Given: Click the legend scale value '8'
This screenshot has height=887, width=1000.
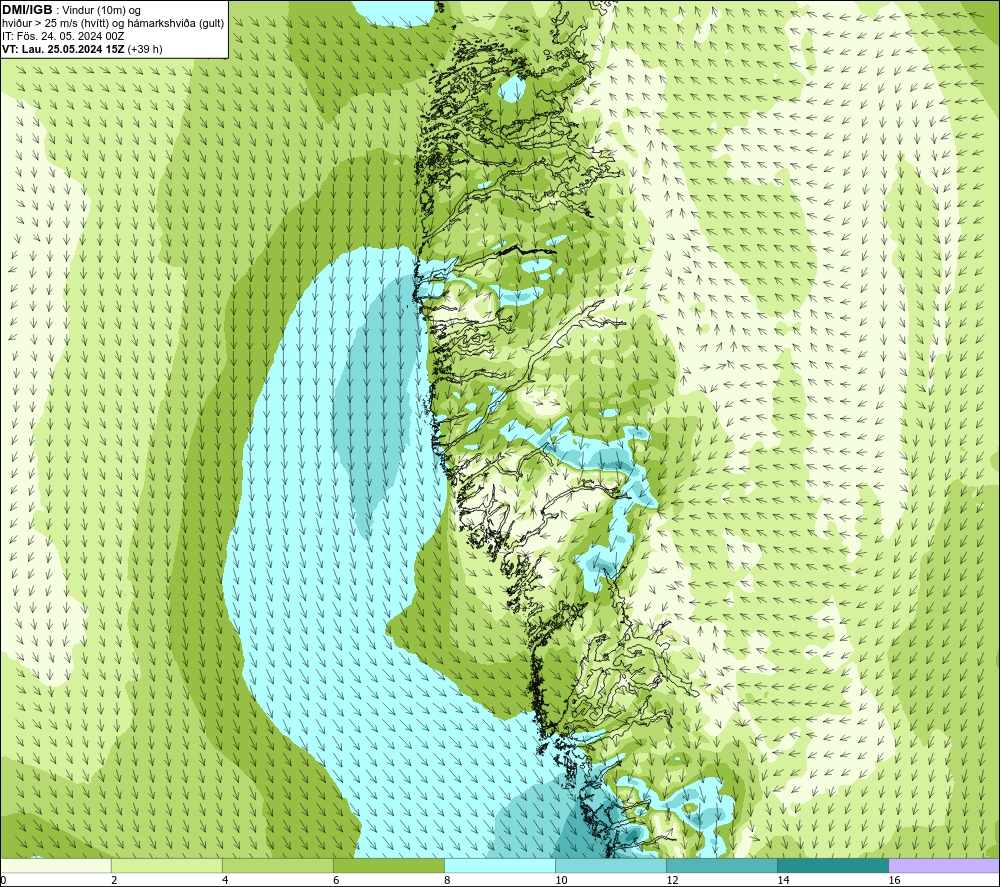Looking at the screenshot, I should [447, 880].
